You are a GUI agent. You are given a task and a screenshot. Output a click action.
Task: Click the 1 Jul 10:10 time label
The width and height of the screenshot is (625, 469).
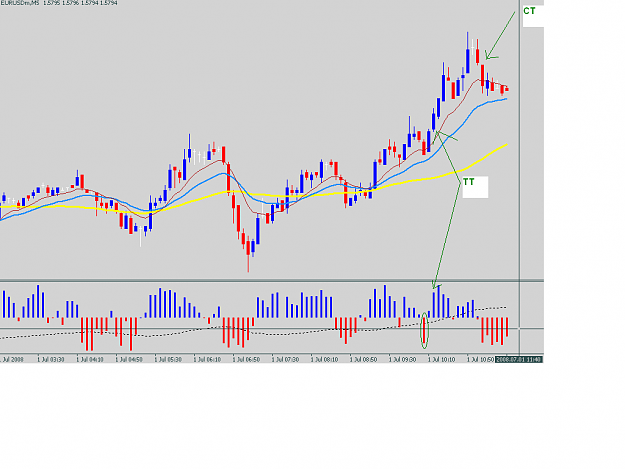coord(441,359)
